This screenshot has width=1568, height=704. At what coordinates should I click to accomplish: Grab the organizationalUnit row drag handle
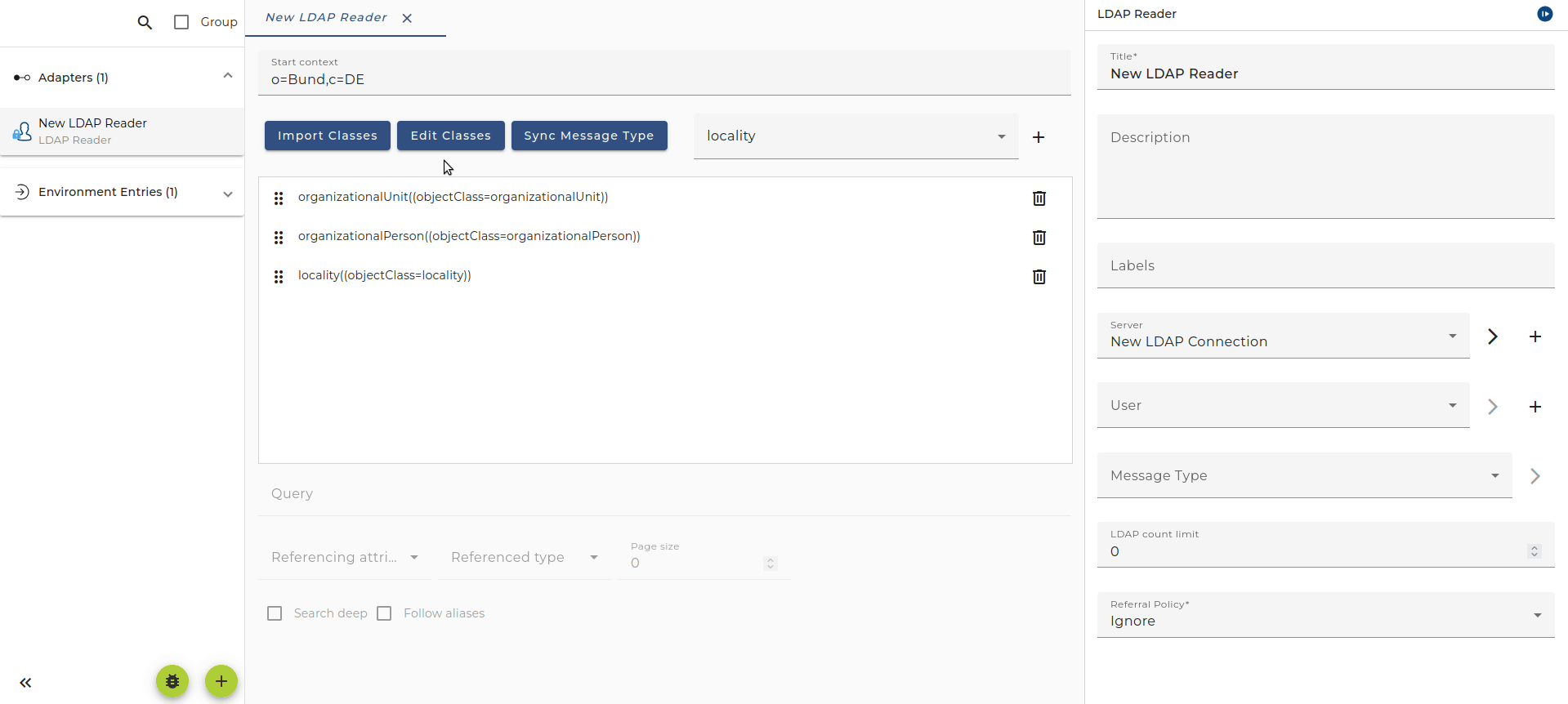click(x=279, y=198)
